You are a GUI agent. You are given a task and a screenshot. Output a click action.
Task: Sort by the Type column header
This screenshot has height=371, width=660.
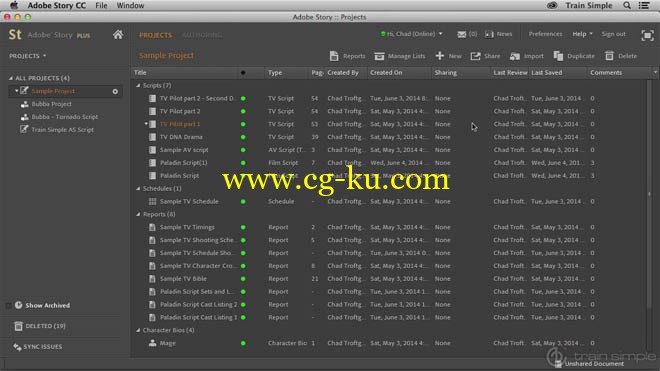click(287, 72)
